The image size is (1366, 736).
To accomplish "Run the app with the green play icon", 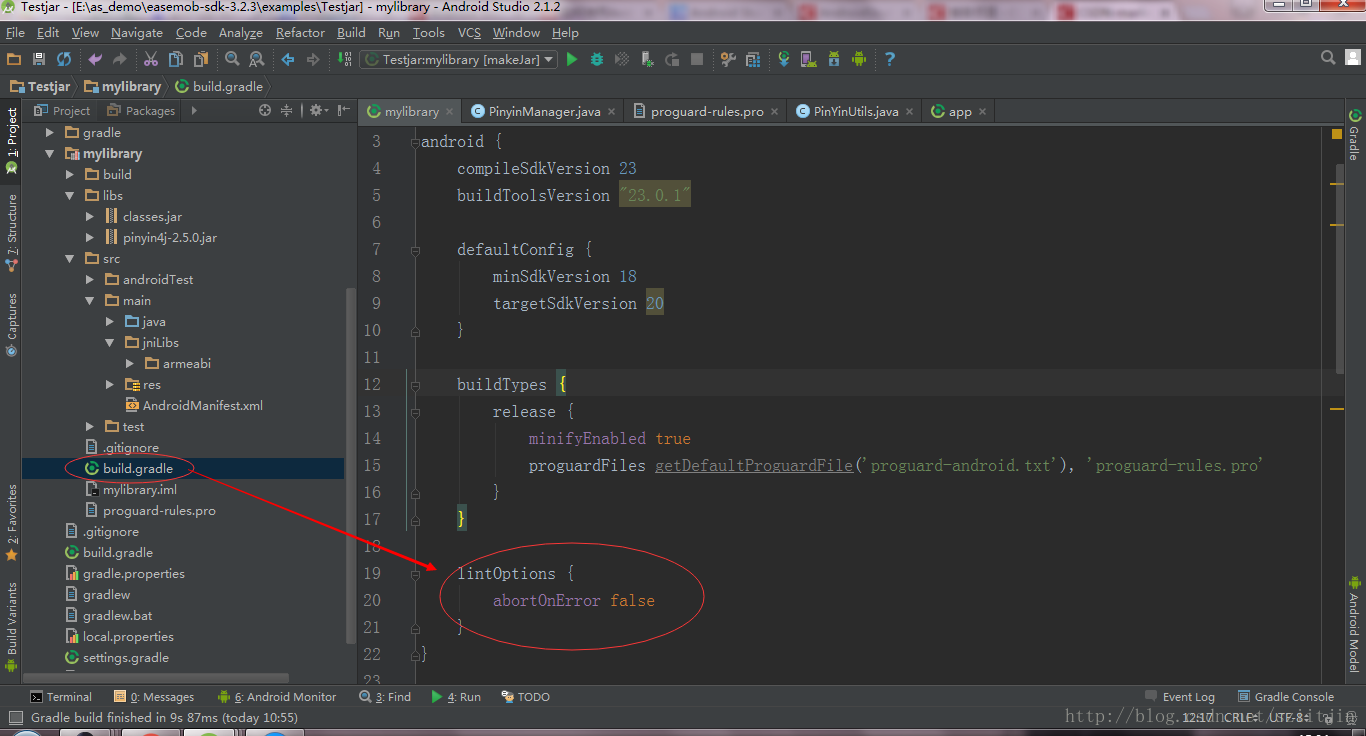I will click(572, 59).
